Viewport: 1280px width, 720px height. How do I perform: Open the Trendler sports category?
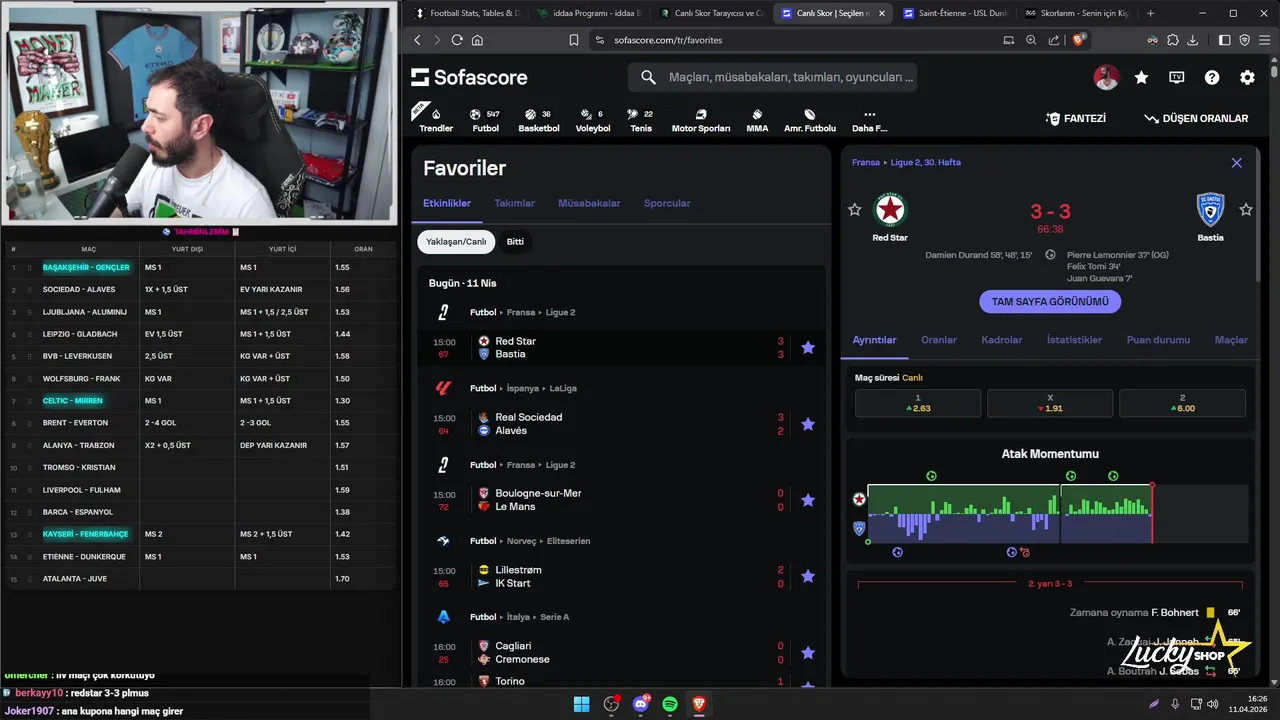[x=436, y=119]
